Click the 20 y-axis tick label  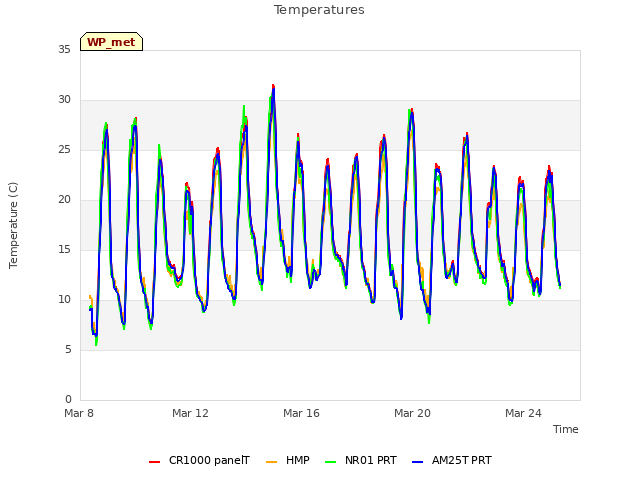pyautogui.click(x=64, y=200)
